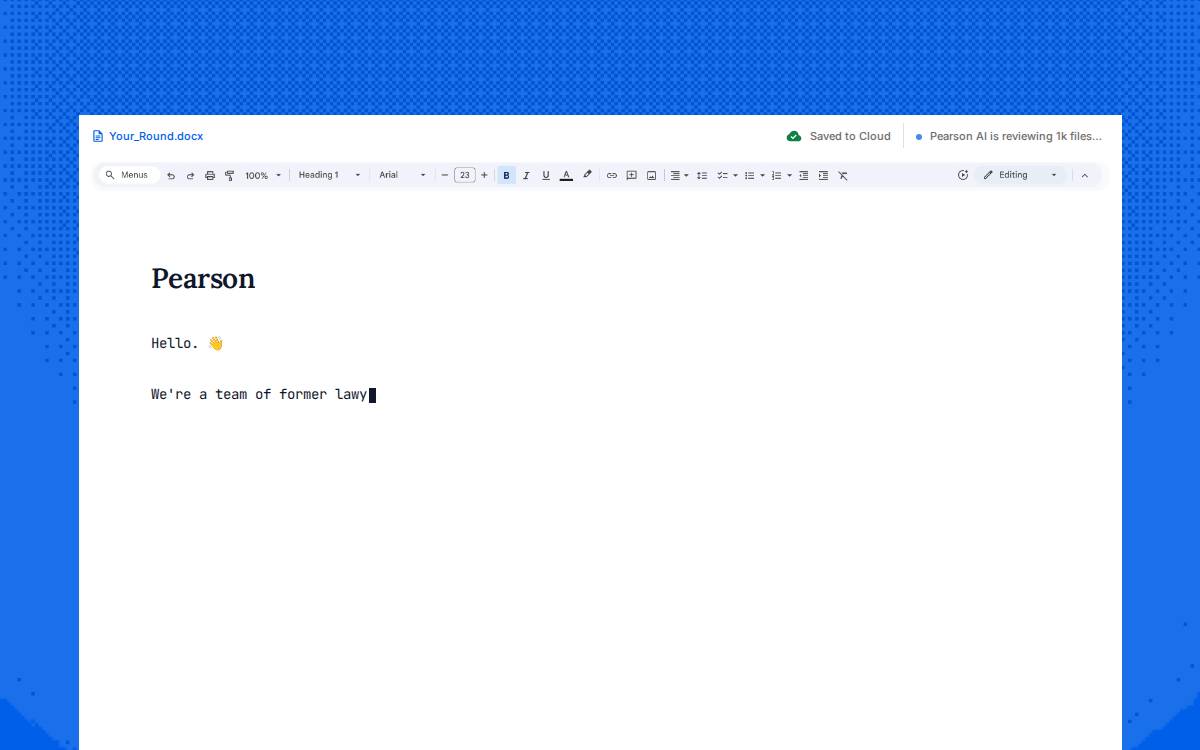Decrease the indent

(x=804, y=175)
